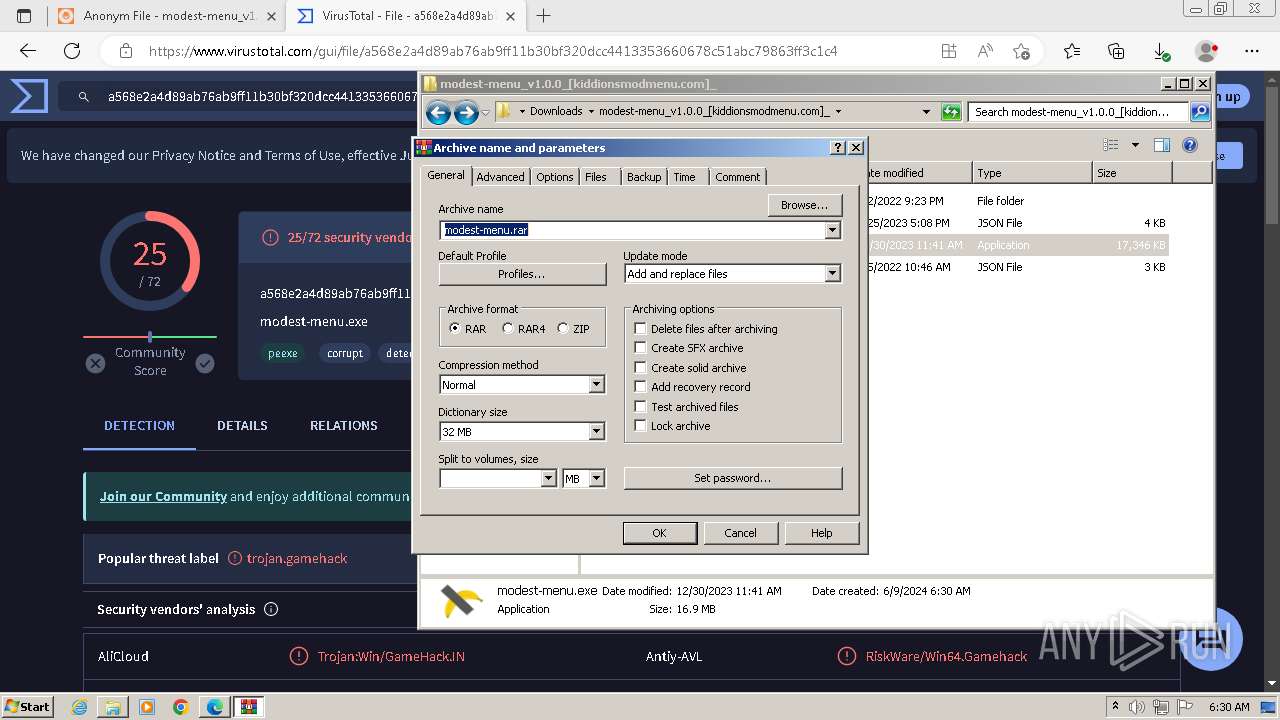Click the Archive name text field
1280x720 pixels.
pos(633,230)
